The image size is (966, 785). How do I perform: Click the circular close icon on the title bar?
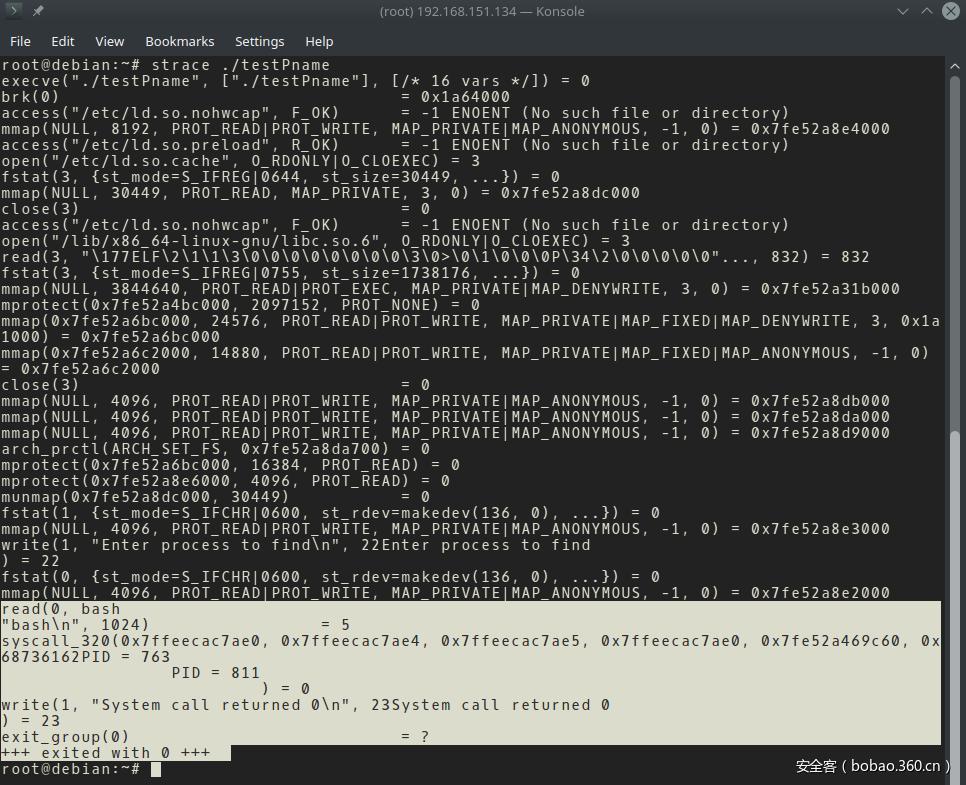pos(950,11)
